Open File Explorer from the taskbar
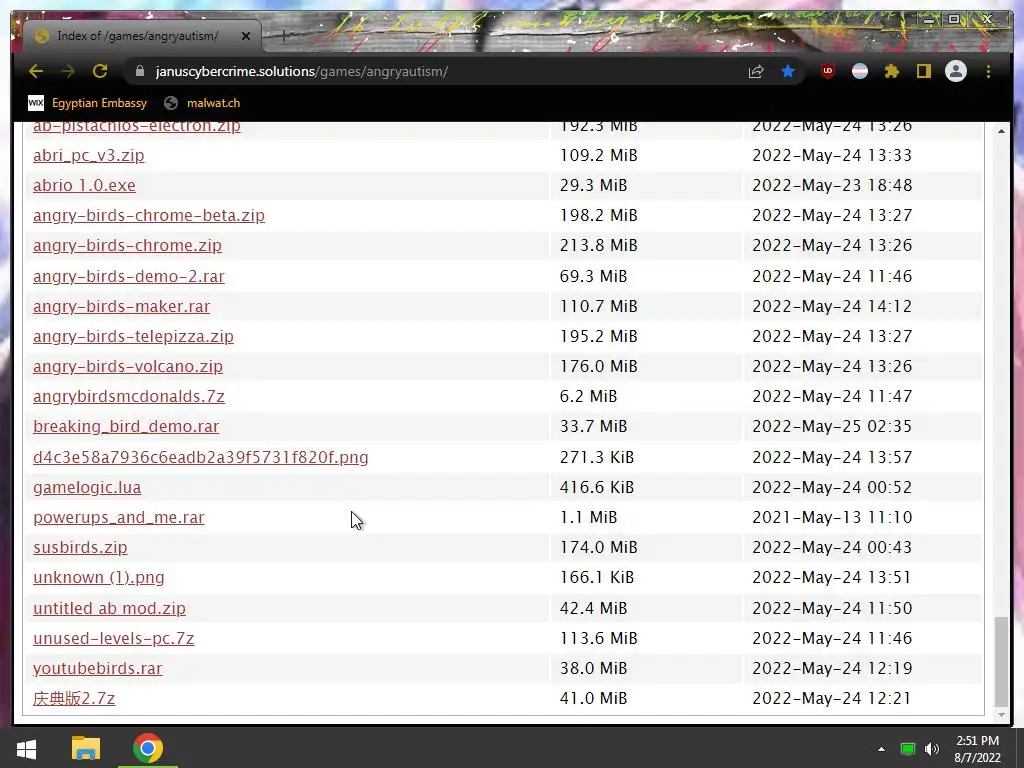1024x768 pixels. click(86, 748)
